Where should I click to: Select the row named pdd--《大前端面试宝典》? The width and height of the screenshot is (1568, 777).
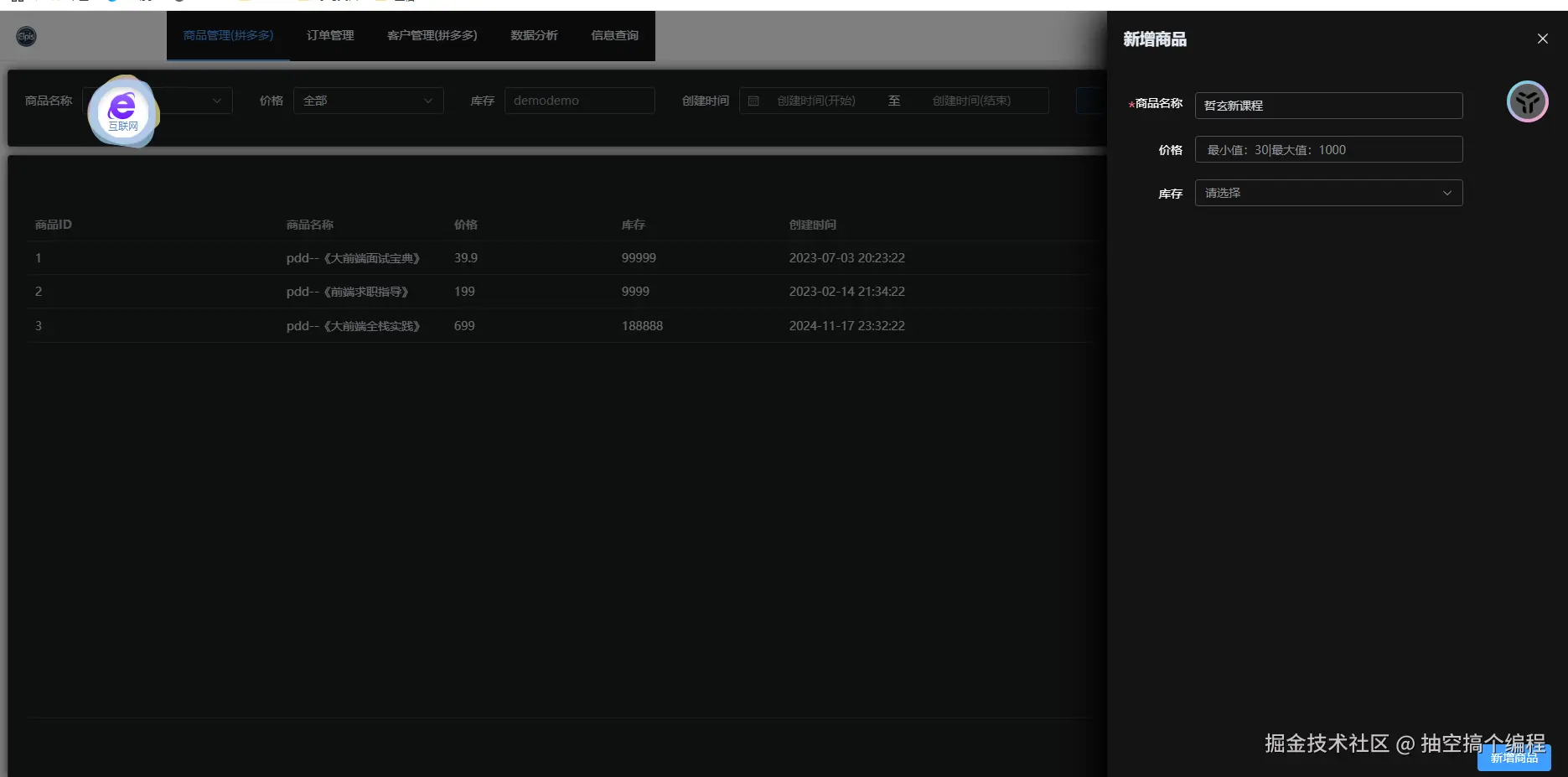354,258
